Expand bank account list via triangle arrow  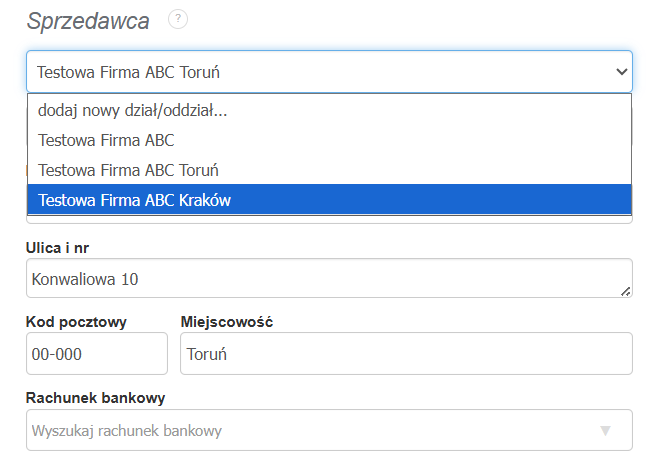coord(604,431)
